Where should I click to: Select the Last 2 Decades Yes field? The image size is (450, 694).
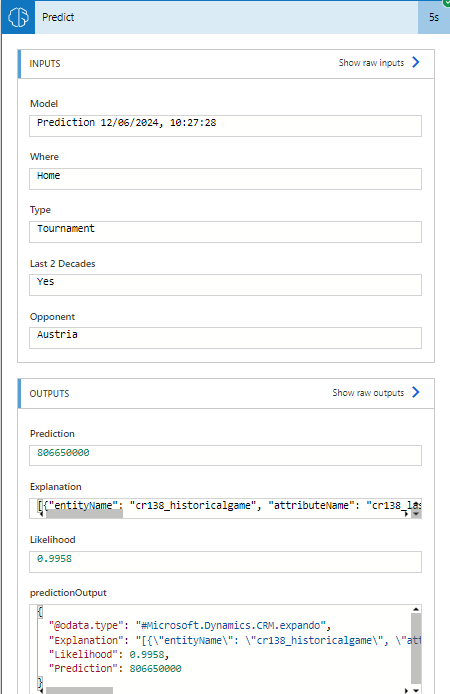(x=225, y=285)
